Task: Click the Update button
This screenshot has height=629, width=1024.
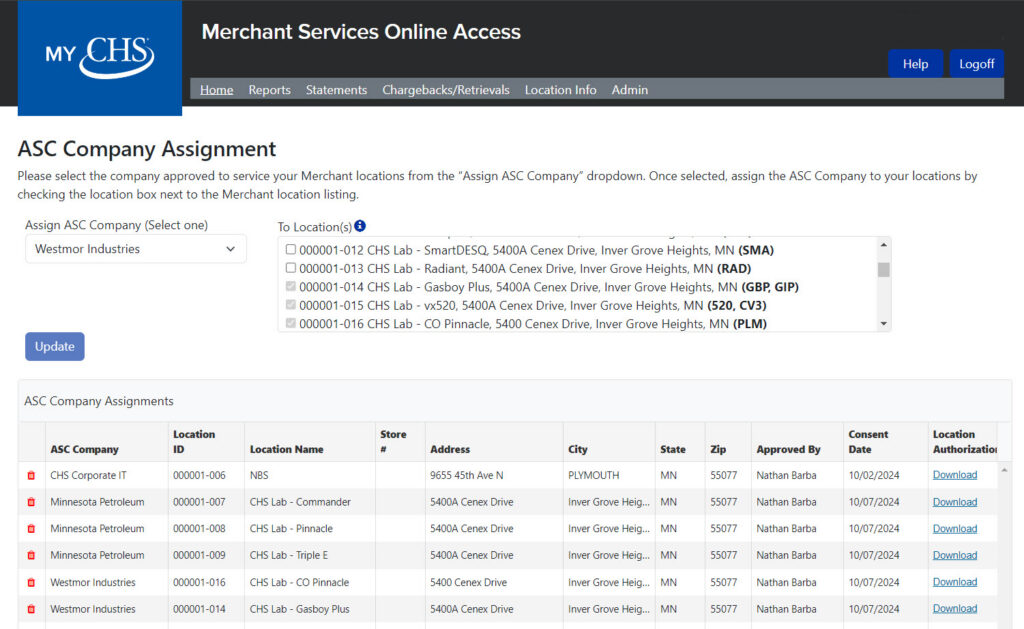Action: pos(55,346)
